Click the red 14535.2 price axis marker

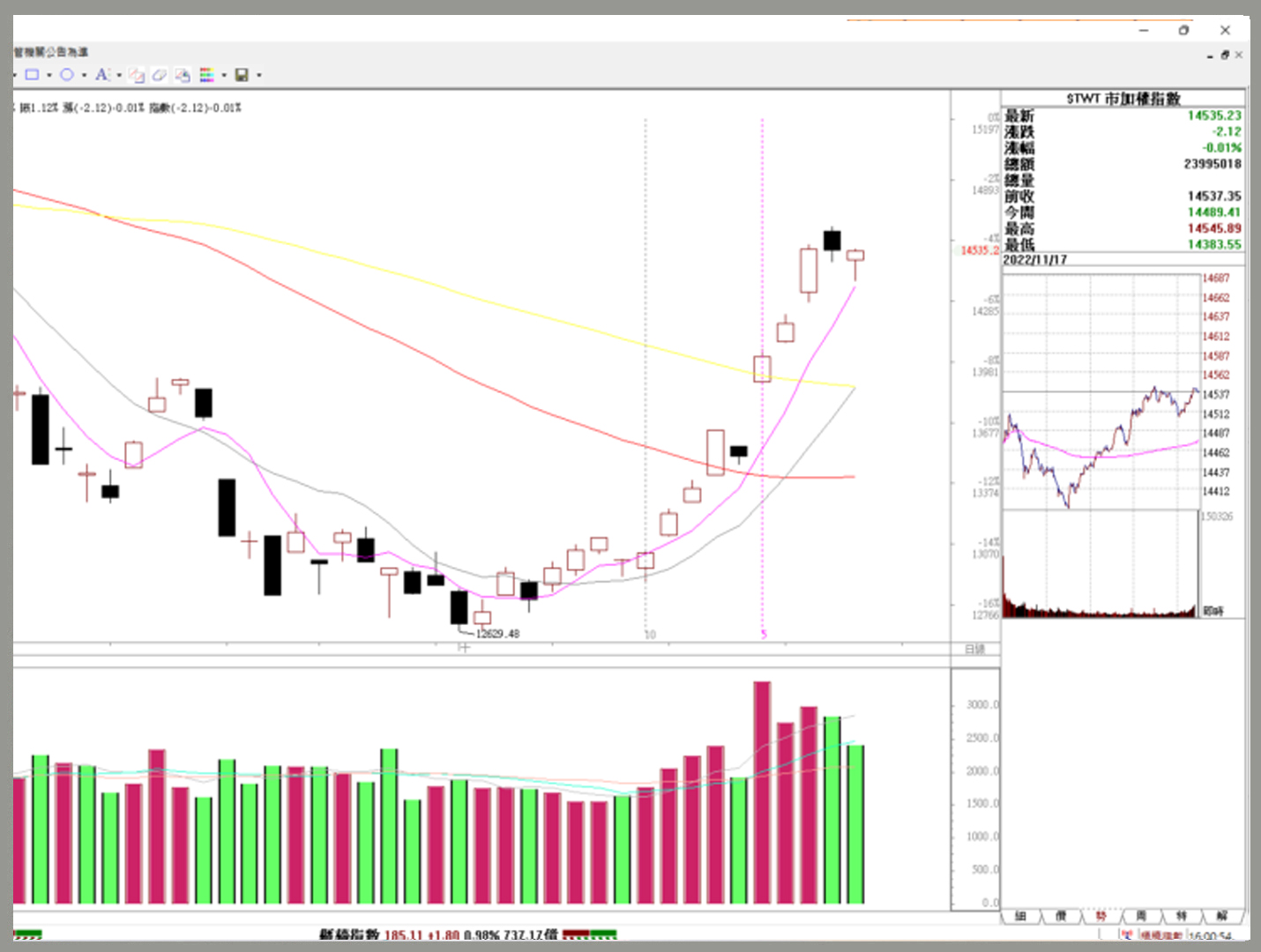(980, 250)
